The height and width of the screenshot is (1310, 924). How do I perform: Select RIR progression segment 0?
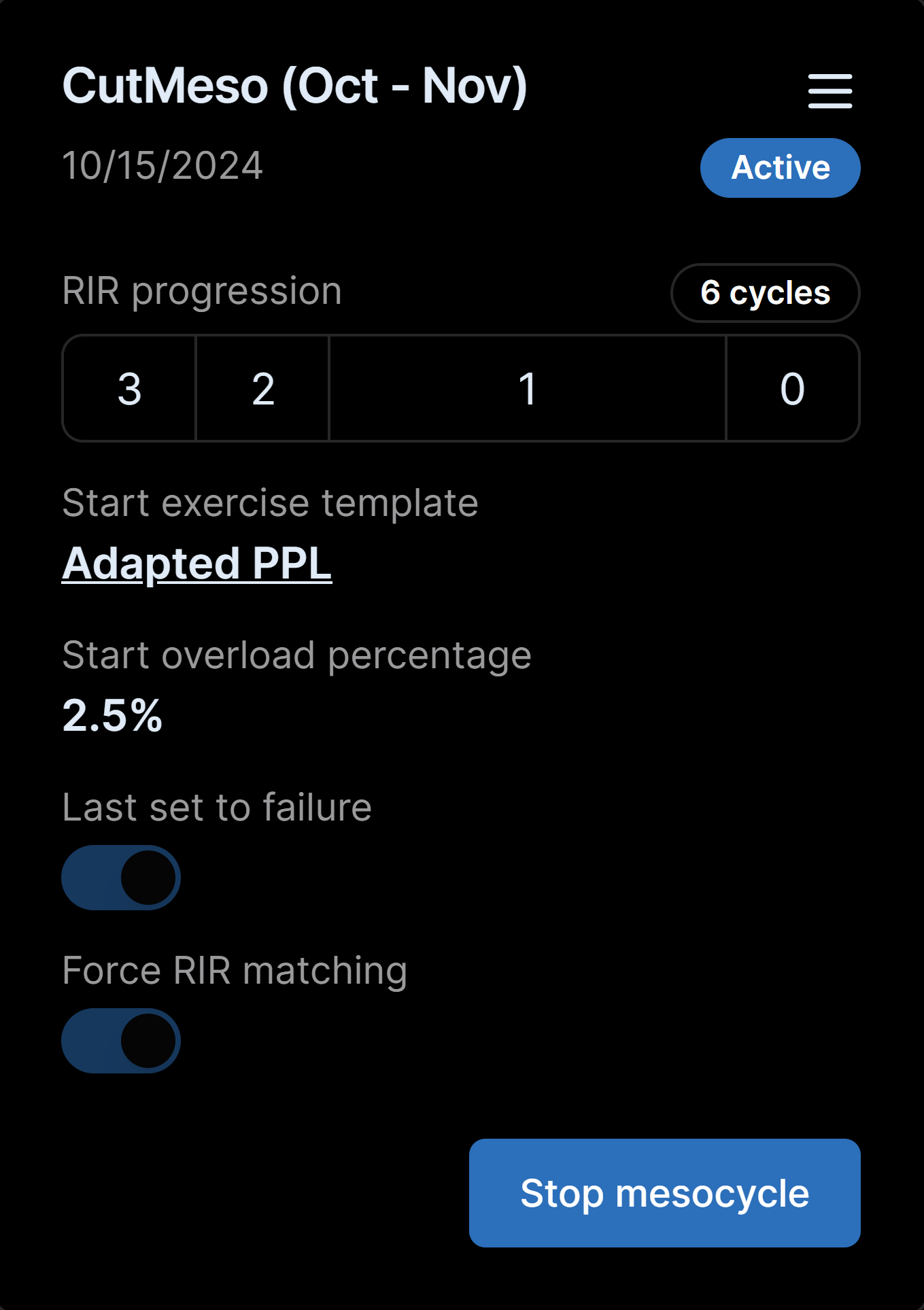792,389
